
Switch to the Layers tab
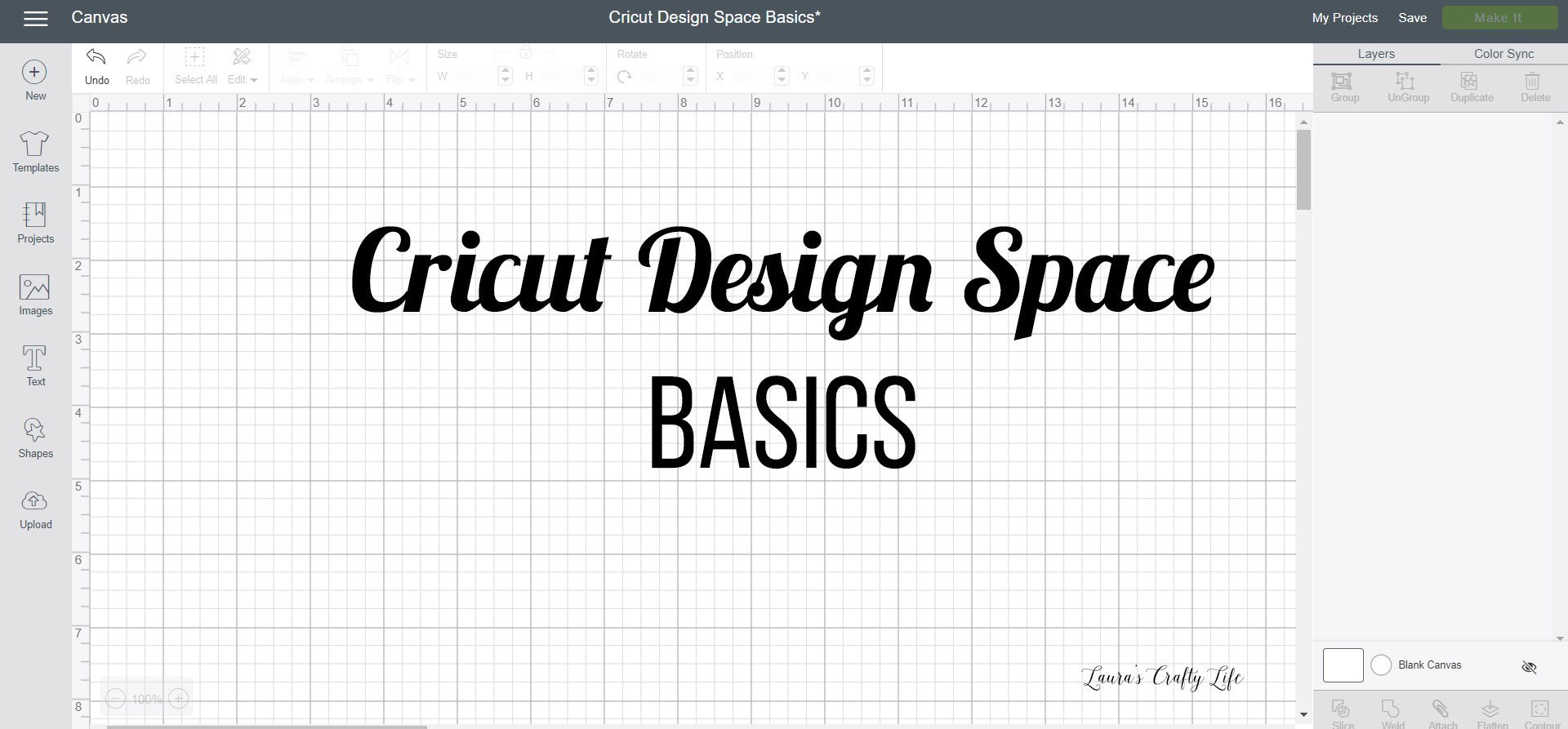(x=1376, y=54)
